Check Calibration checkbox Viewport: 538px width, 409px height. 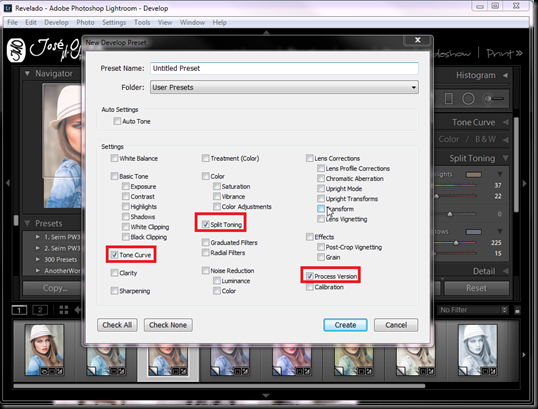[x=309, y=287]
